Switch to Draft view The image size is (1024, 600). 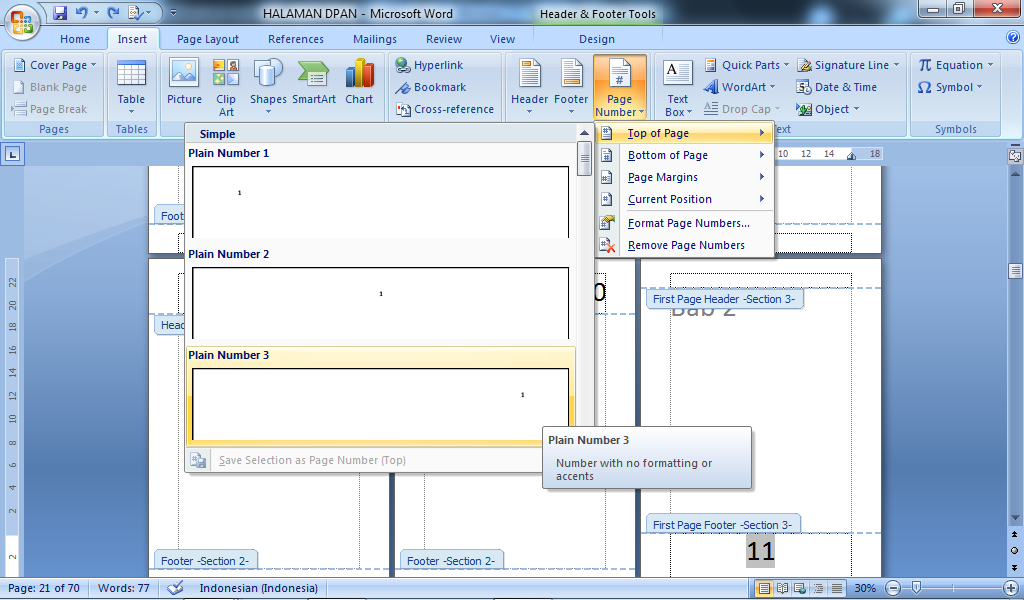837,588
